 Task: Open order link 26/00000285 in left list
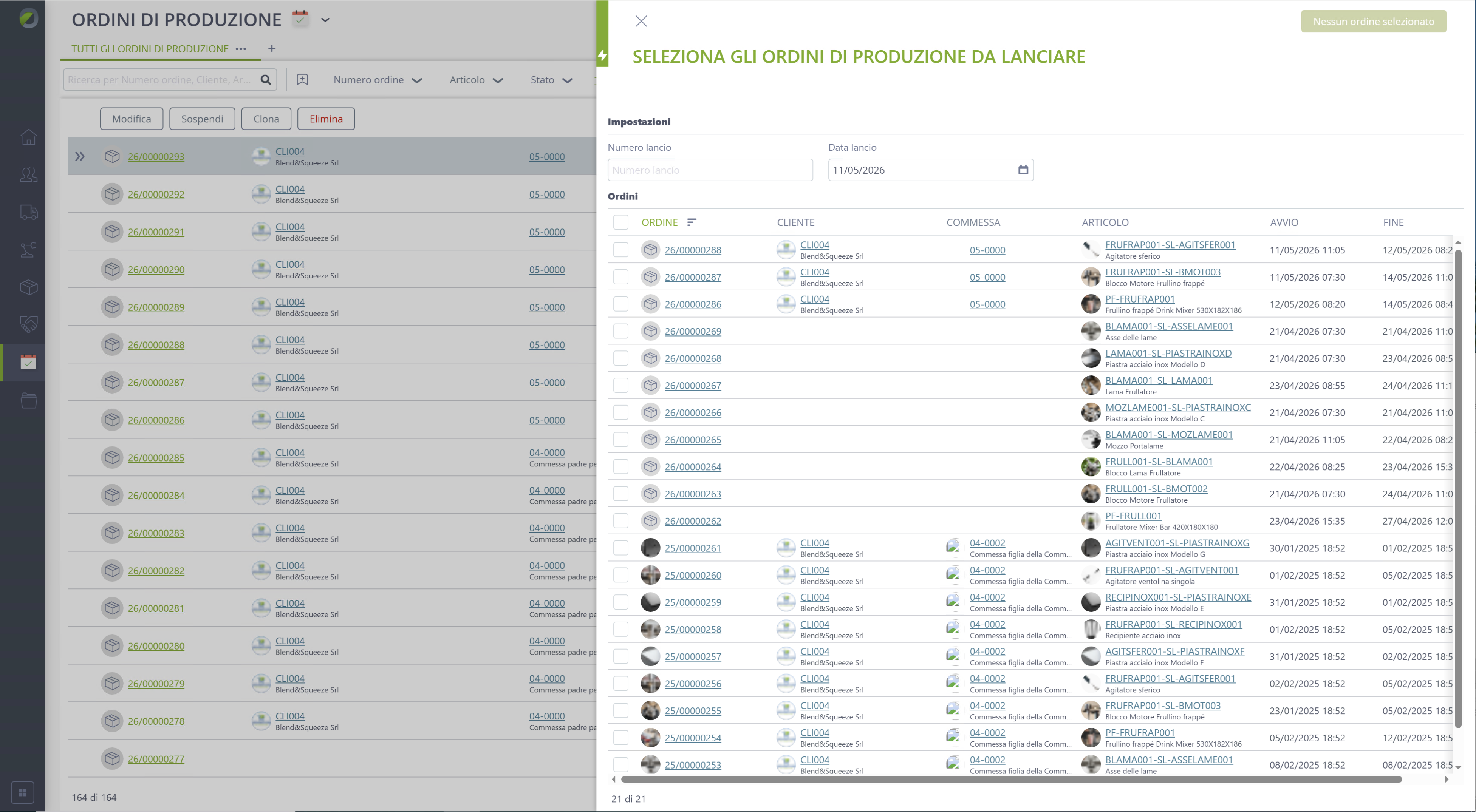156,457
